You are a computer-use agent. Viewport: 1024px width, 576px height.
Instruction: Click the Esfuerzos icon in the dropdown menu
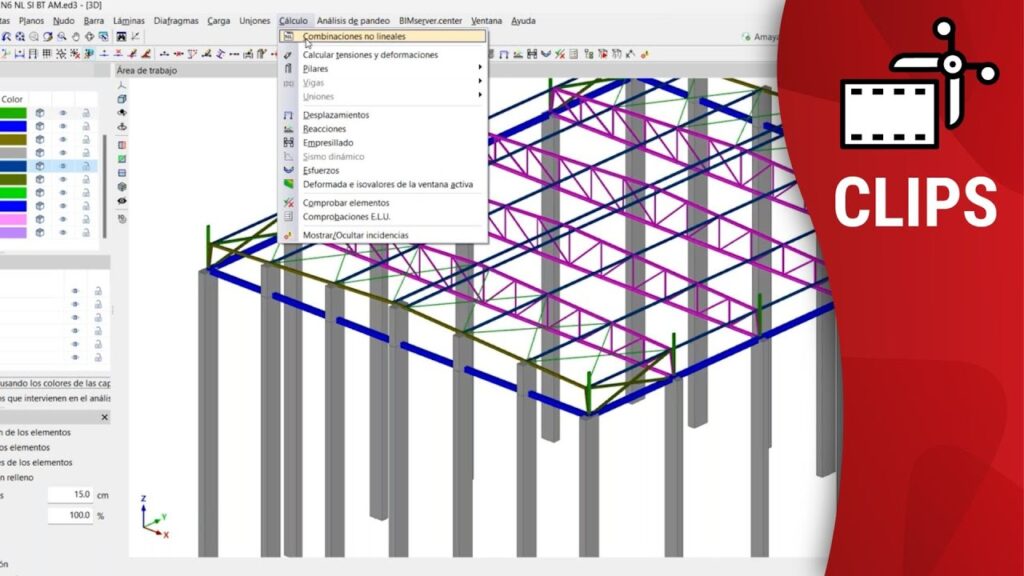(x=288, y=171)
